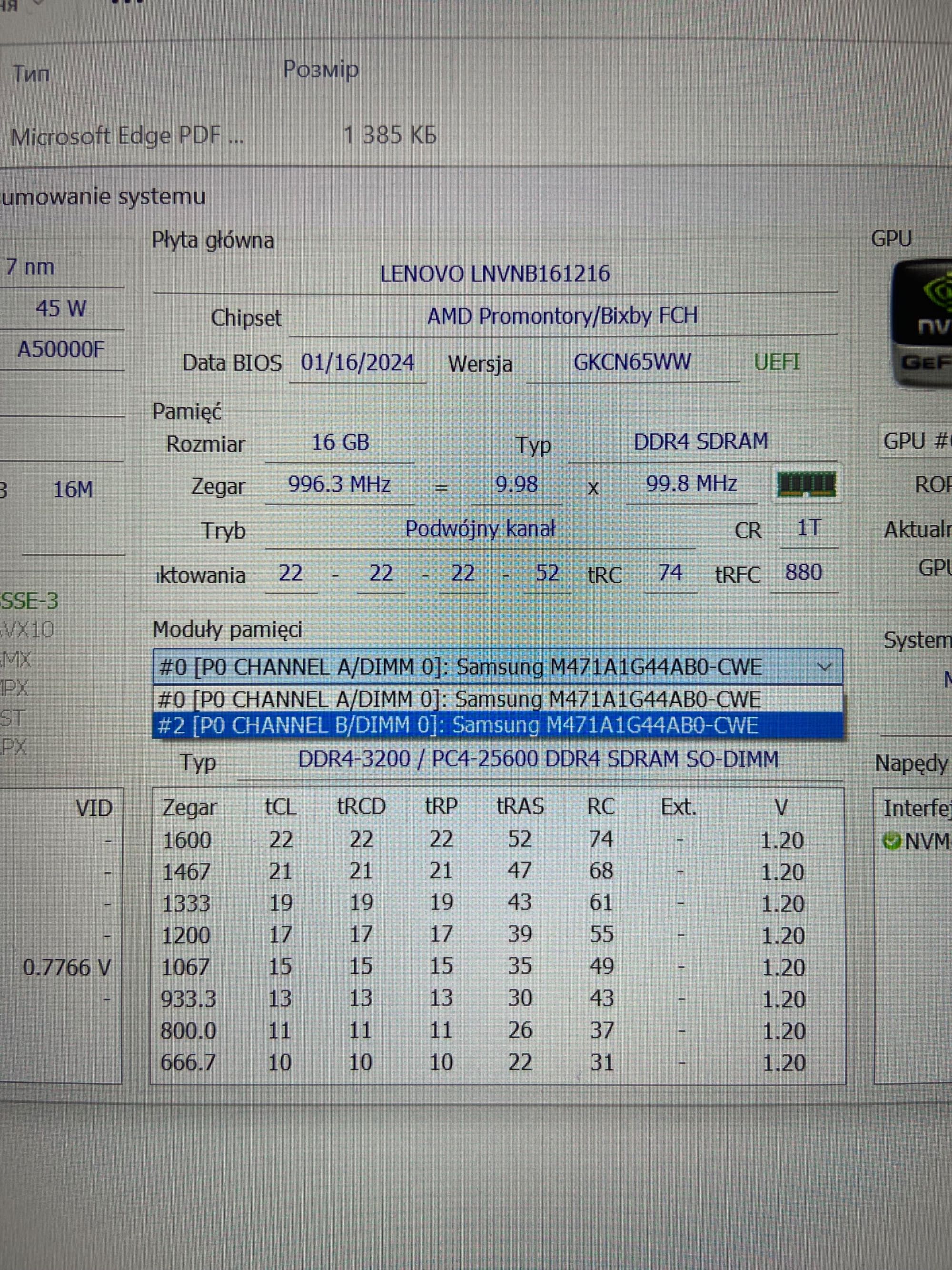
Task: Click the BIOS version GKCN65WW field
Action: click(633, 362)
